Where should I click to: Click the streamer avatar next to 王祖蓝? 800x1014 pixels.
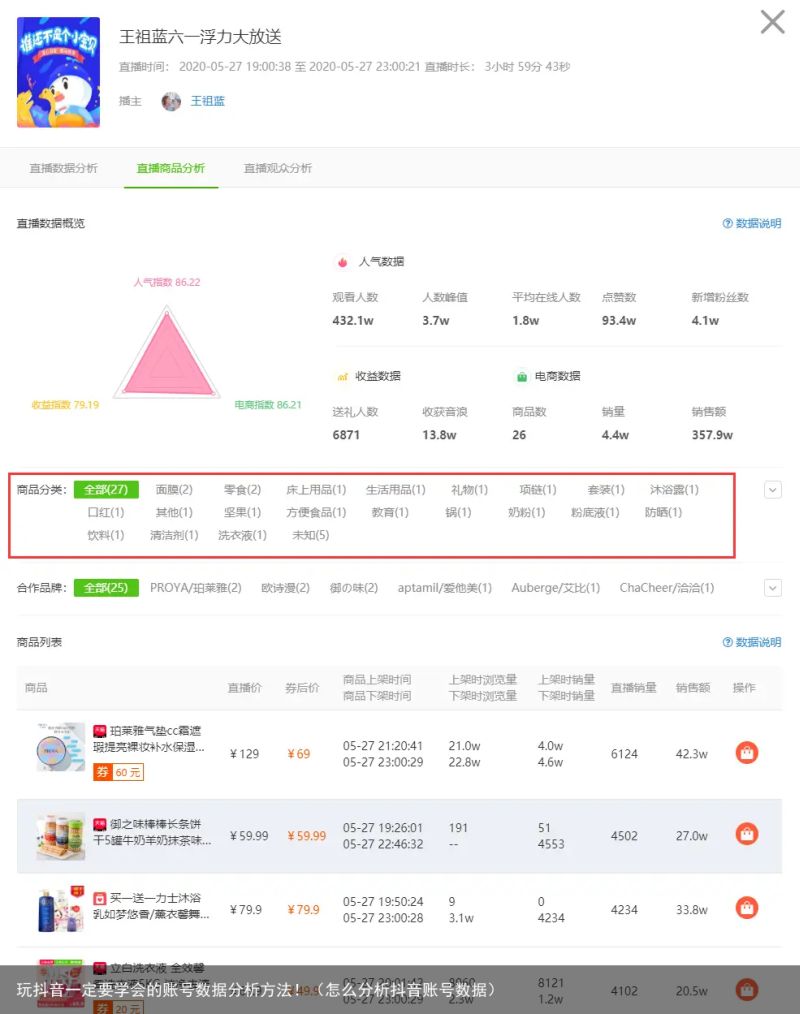(x=171, y=102)
